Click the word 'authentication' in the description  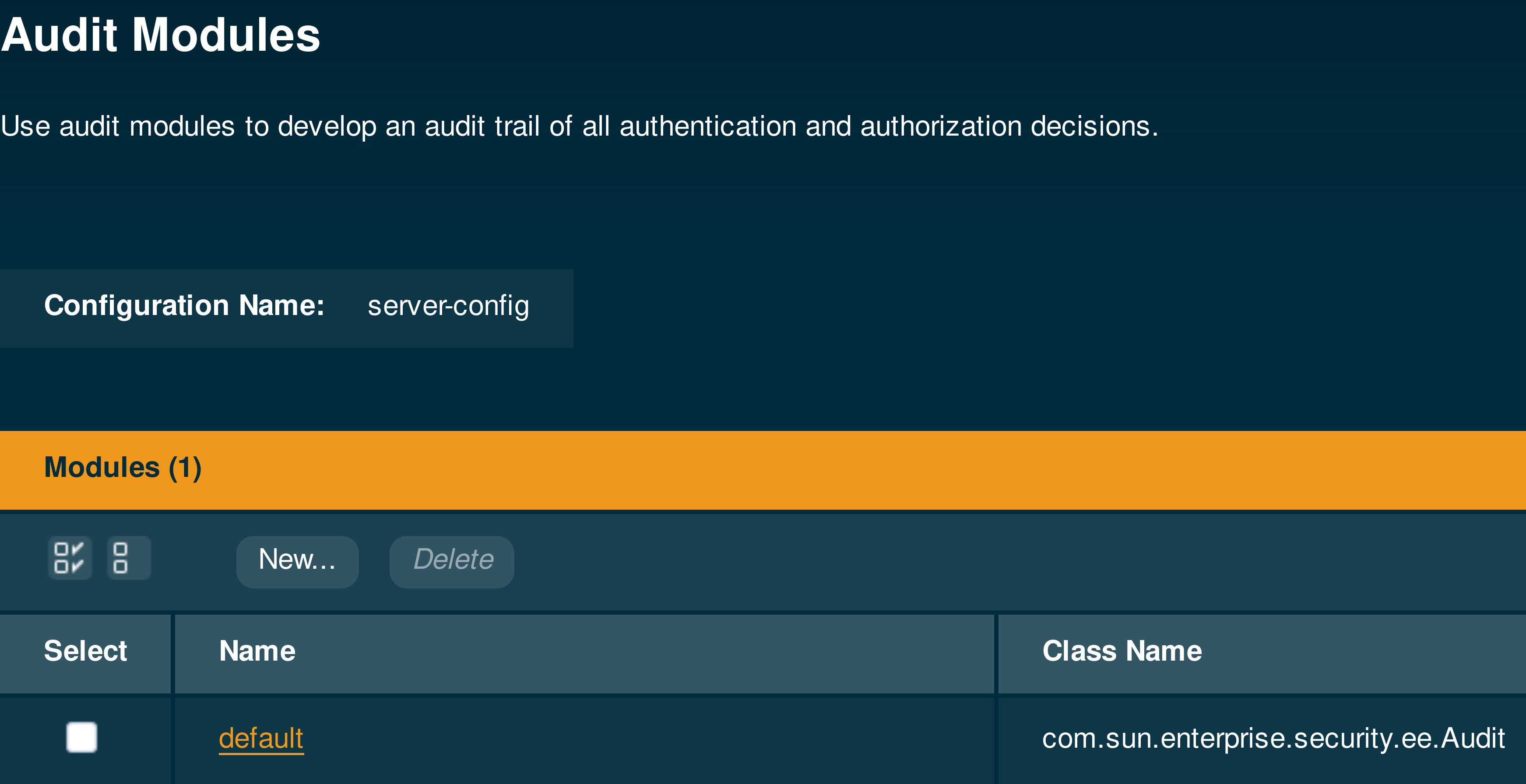tap(707, 126)
